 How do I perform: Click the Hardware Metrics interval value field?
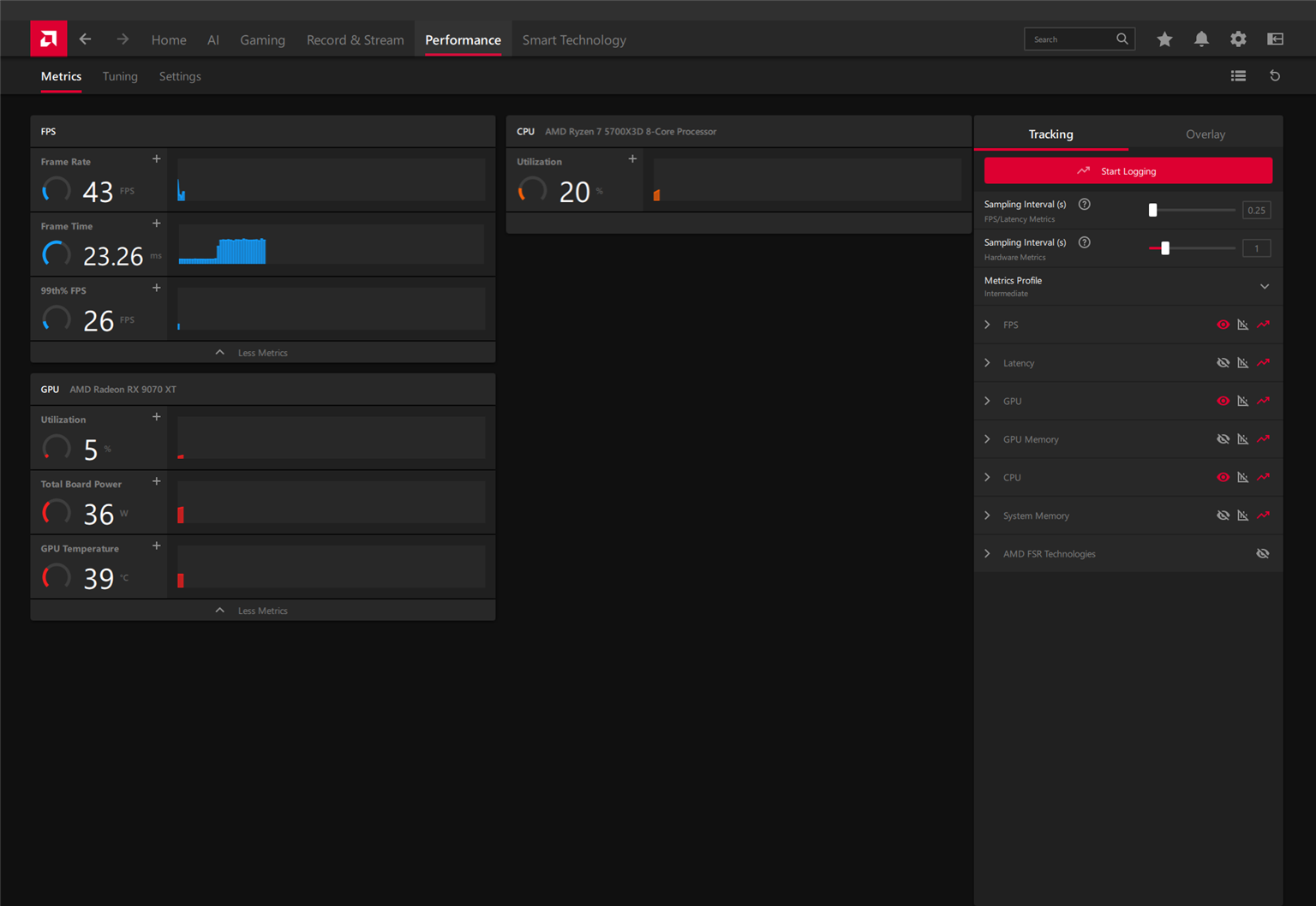[1256, 248]
